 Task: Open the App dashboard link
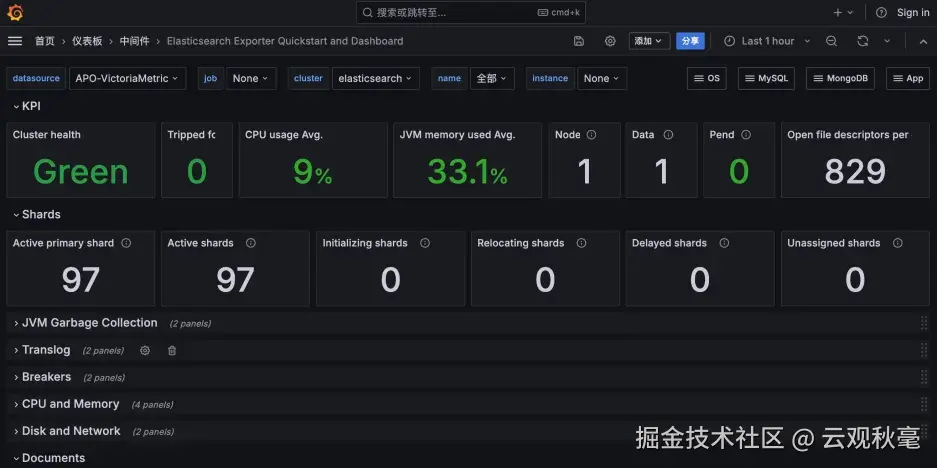(x=908, y=78)
